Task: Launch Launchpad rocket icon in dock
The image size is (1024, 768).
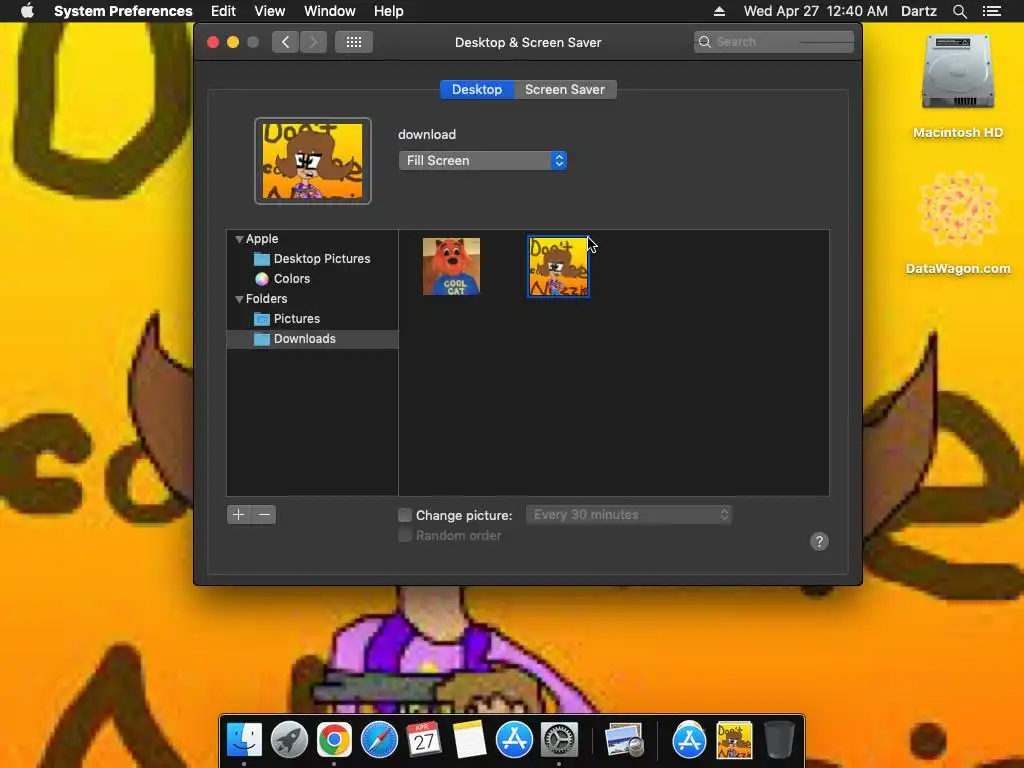Action: click(289, 740)
